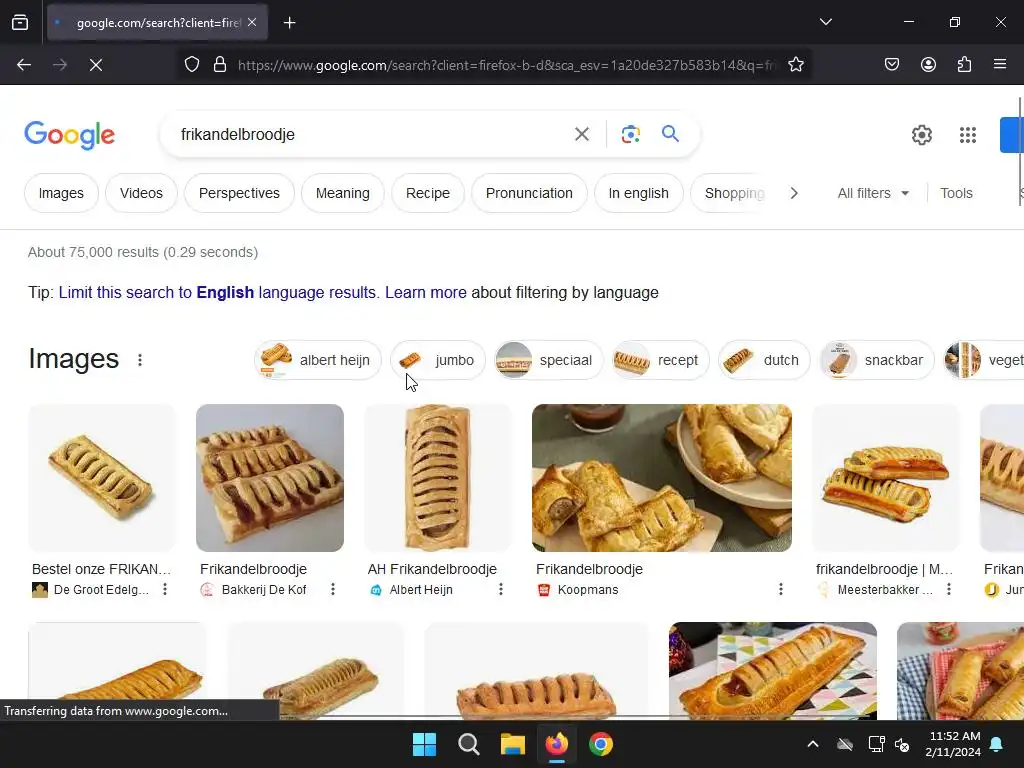
Task: Select the Meaning filter chip
Action: 343,193
